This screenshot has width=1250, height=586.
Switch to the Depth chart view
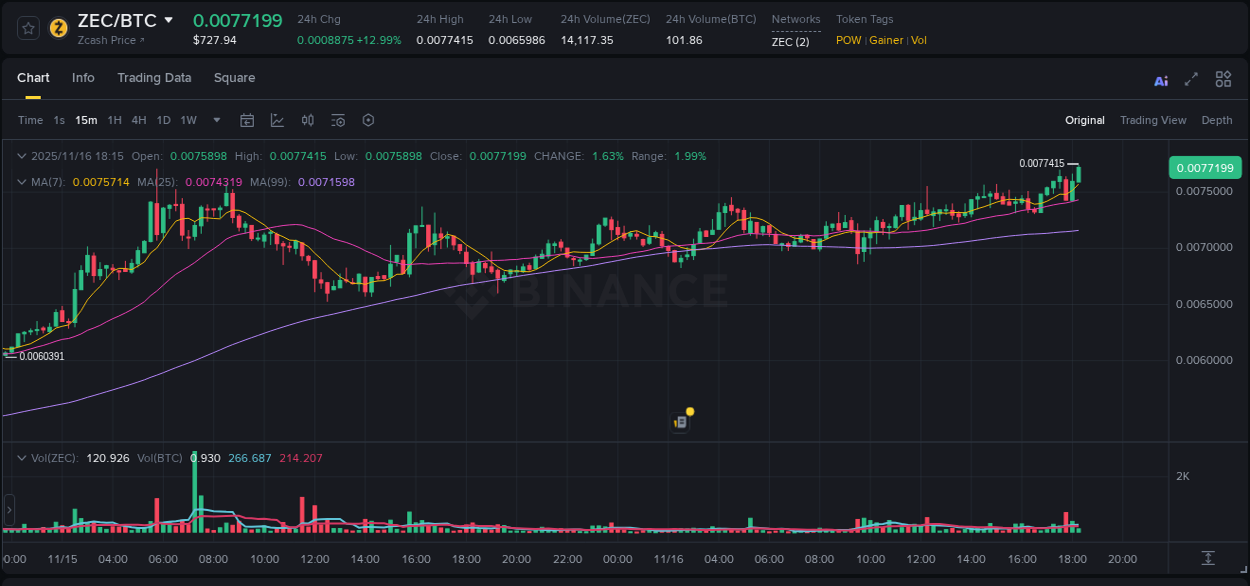click(1216, 120)
